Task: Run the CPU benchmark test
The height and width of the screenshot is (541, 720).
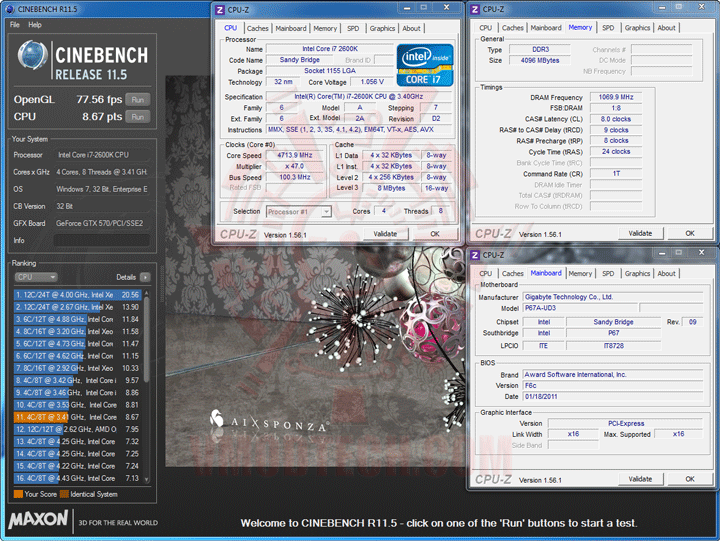Action: [x=138, y=117]
